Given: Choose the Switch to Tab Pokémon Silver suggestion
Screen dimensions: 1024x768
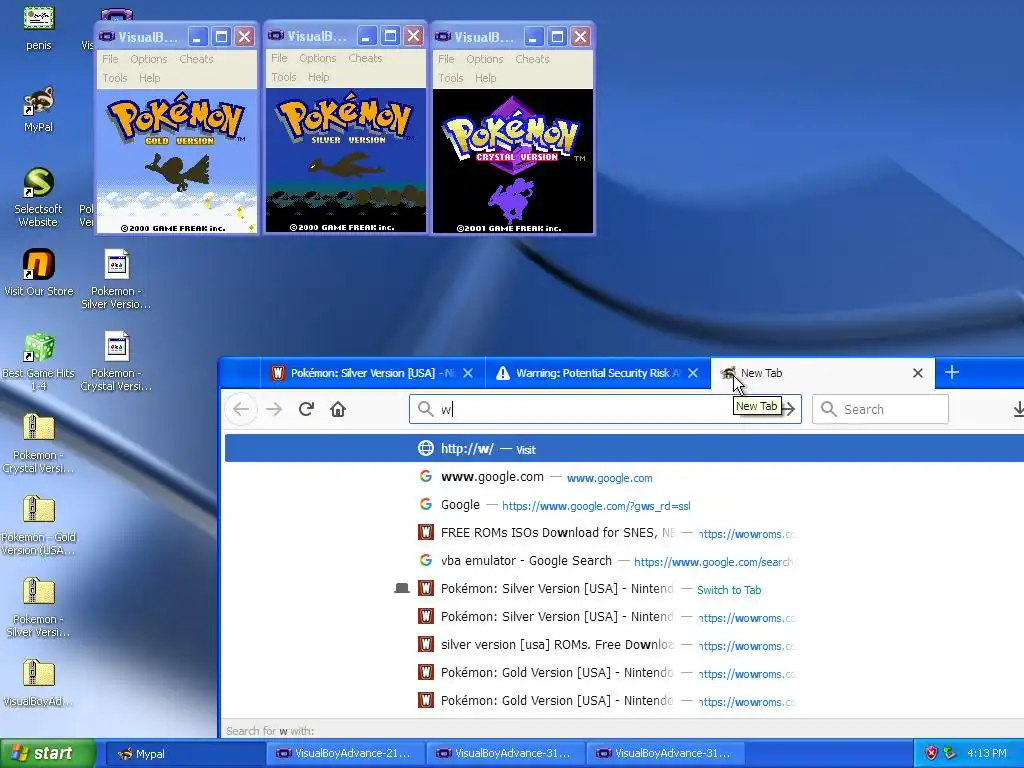Looking at the screenshot, I should [x=624, y=589].
